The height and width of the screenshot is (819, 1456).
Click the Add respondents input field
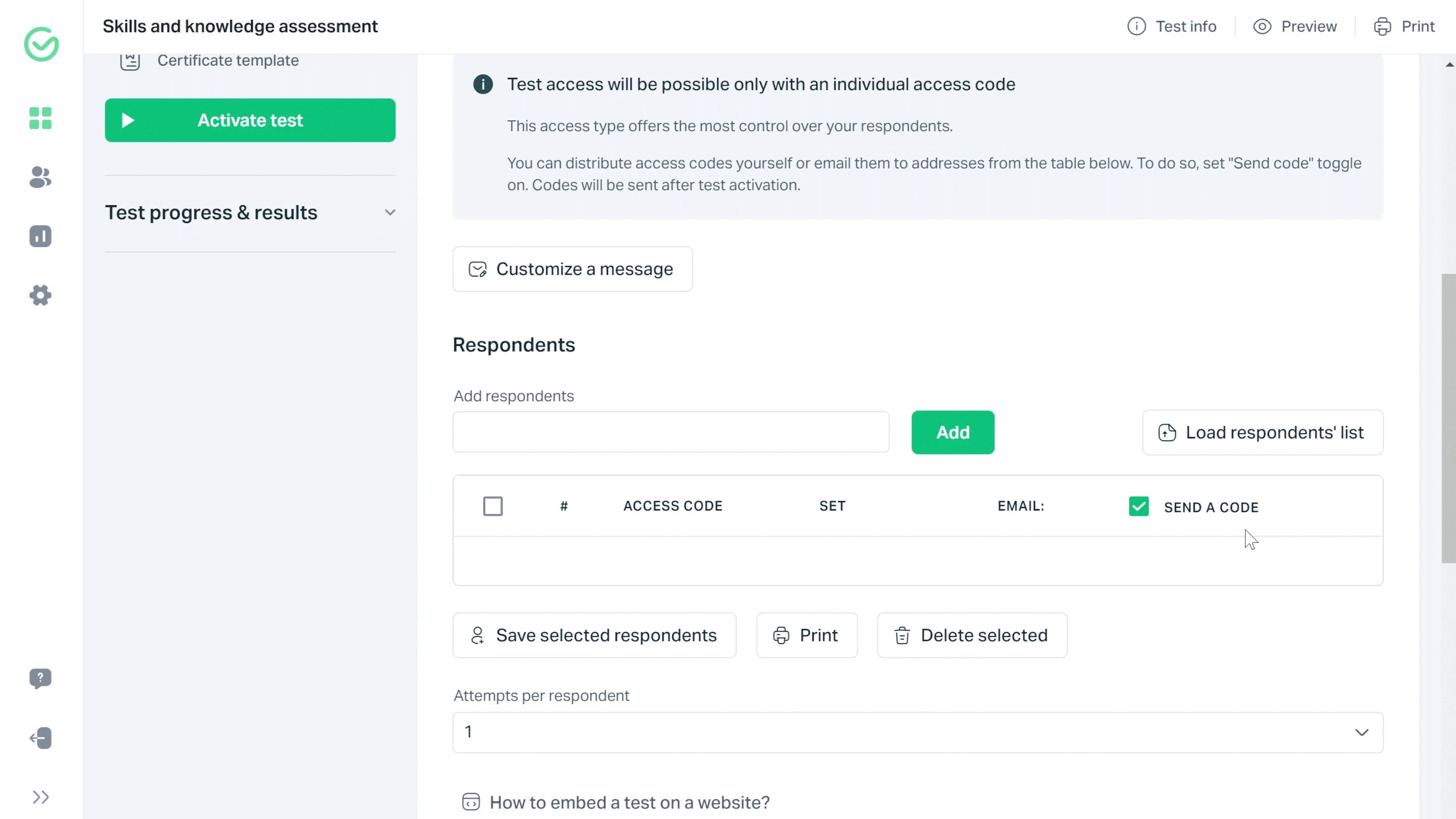(x=670, y=432)
